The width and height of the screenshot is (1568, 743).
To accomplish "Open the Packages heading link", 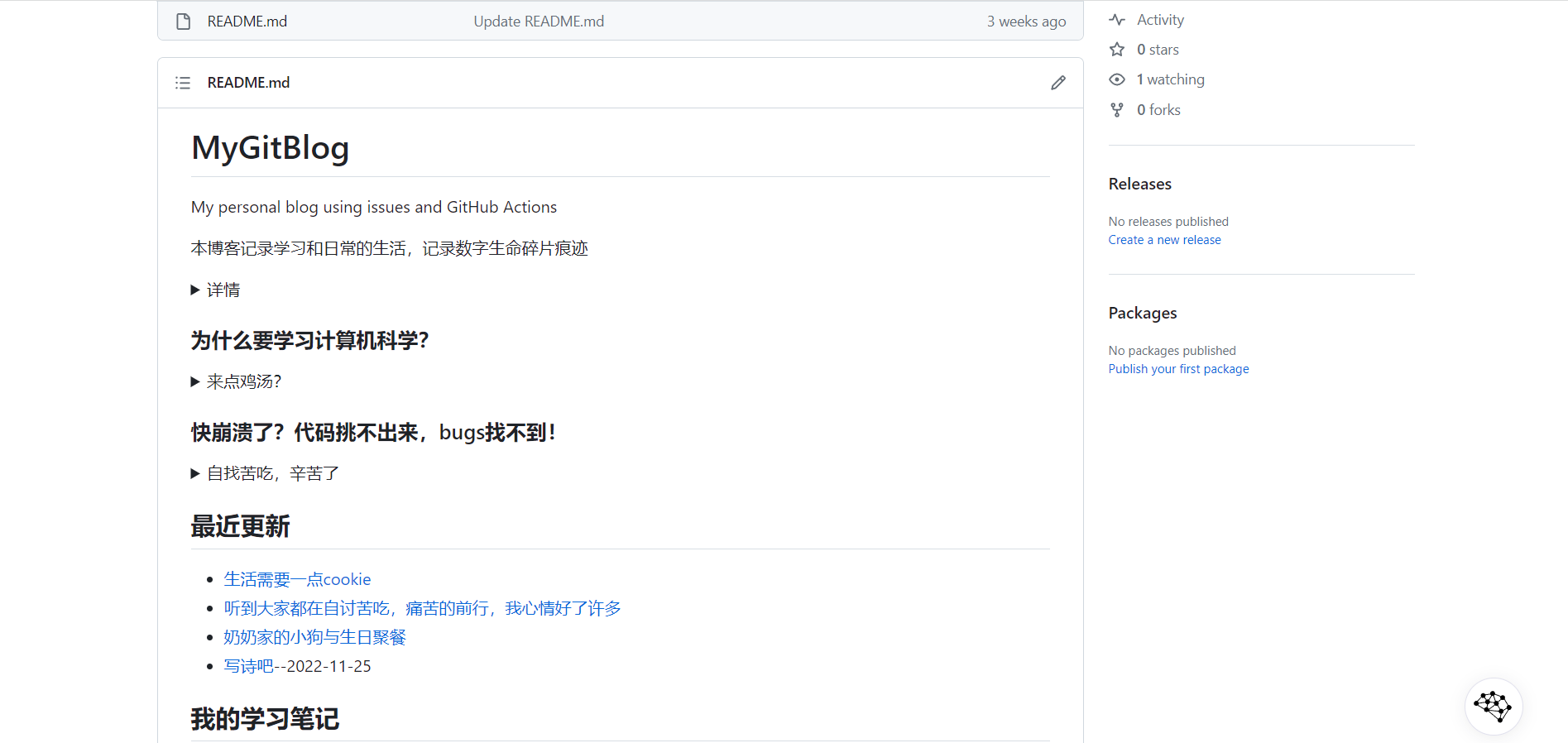I will tap(1143, 313).
